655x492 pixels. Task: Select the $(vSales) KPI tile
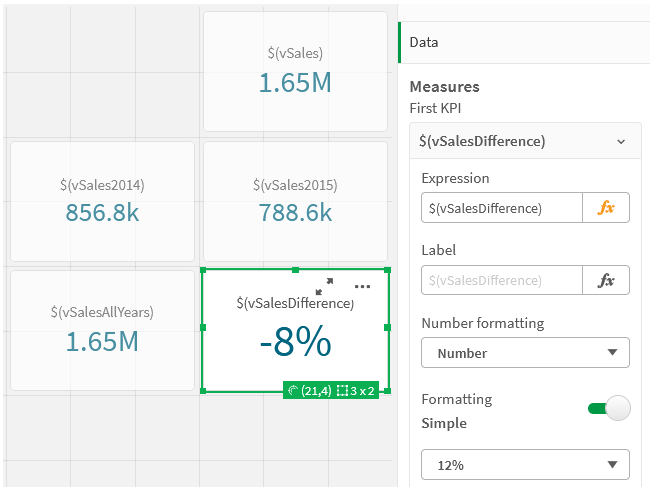[295, 71]
